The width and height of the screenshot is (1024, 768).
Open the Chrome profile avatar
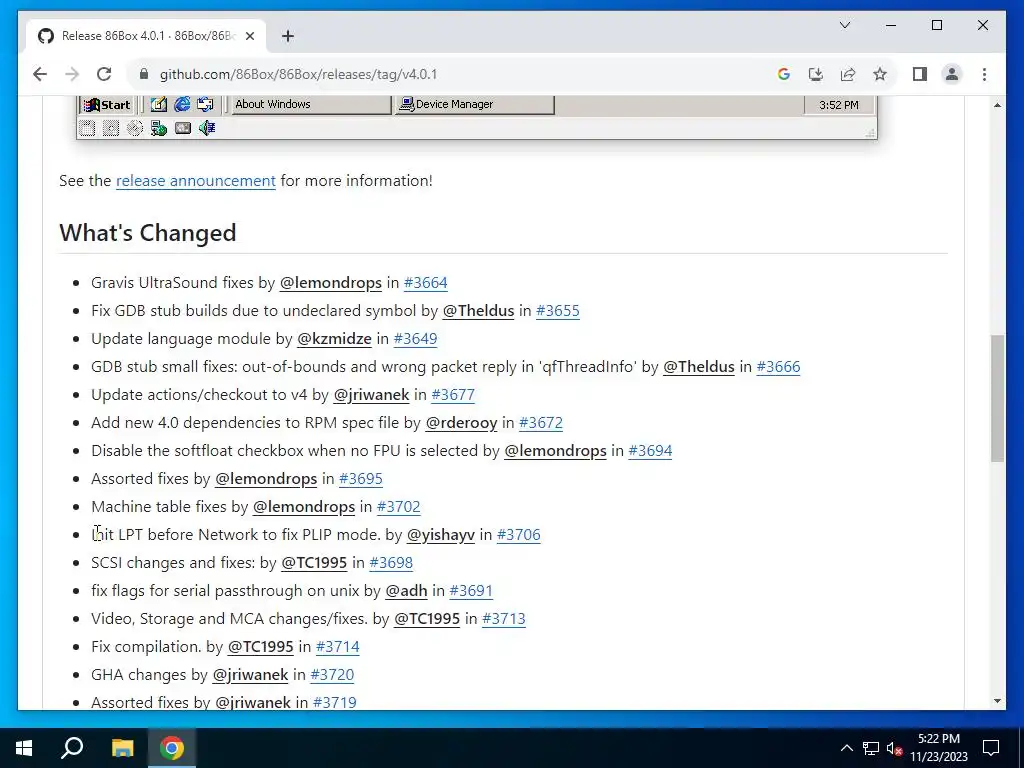click(x=952, y=74)
